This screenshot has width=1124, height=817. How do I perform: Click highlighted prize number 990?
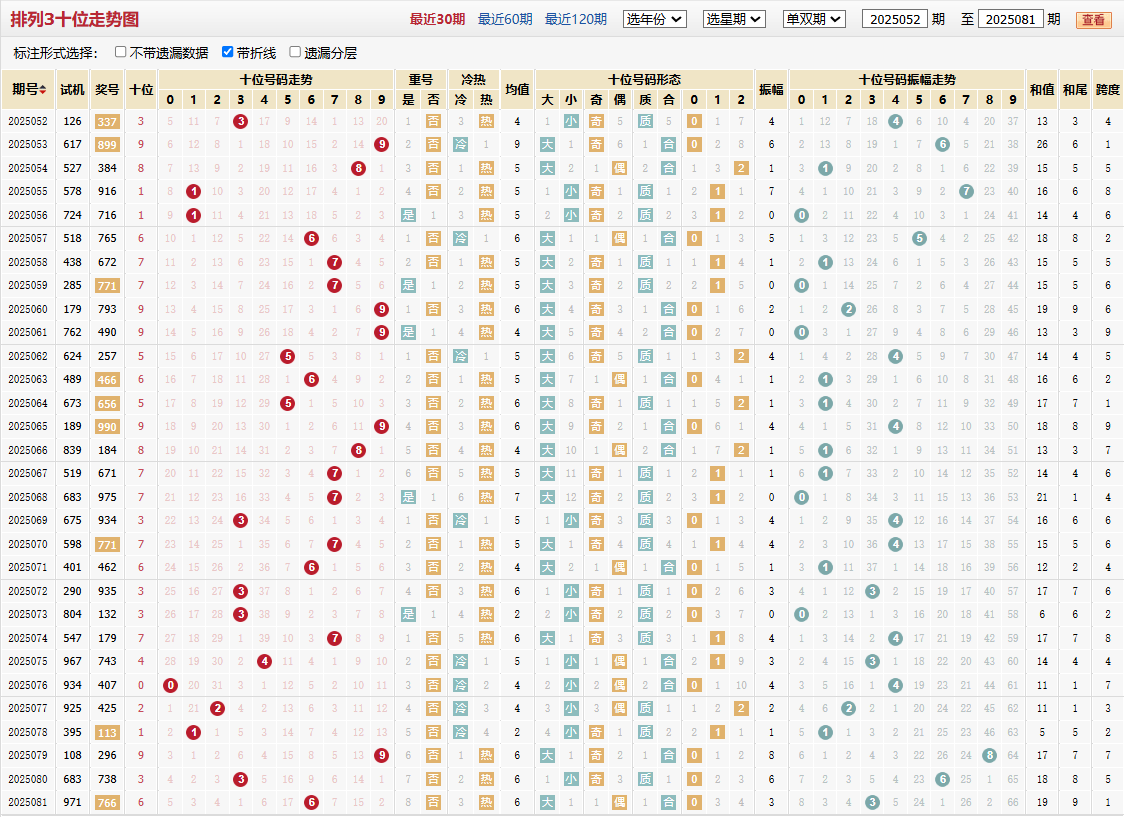pos(107,427)
